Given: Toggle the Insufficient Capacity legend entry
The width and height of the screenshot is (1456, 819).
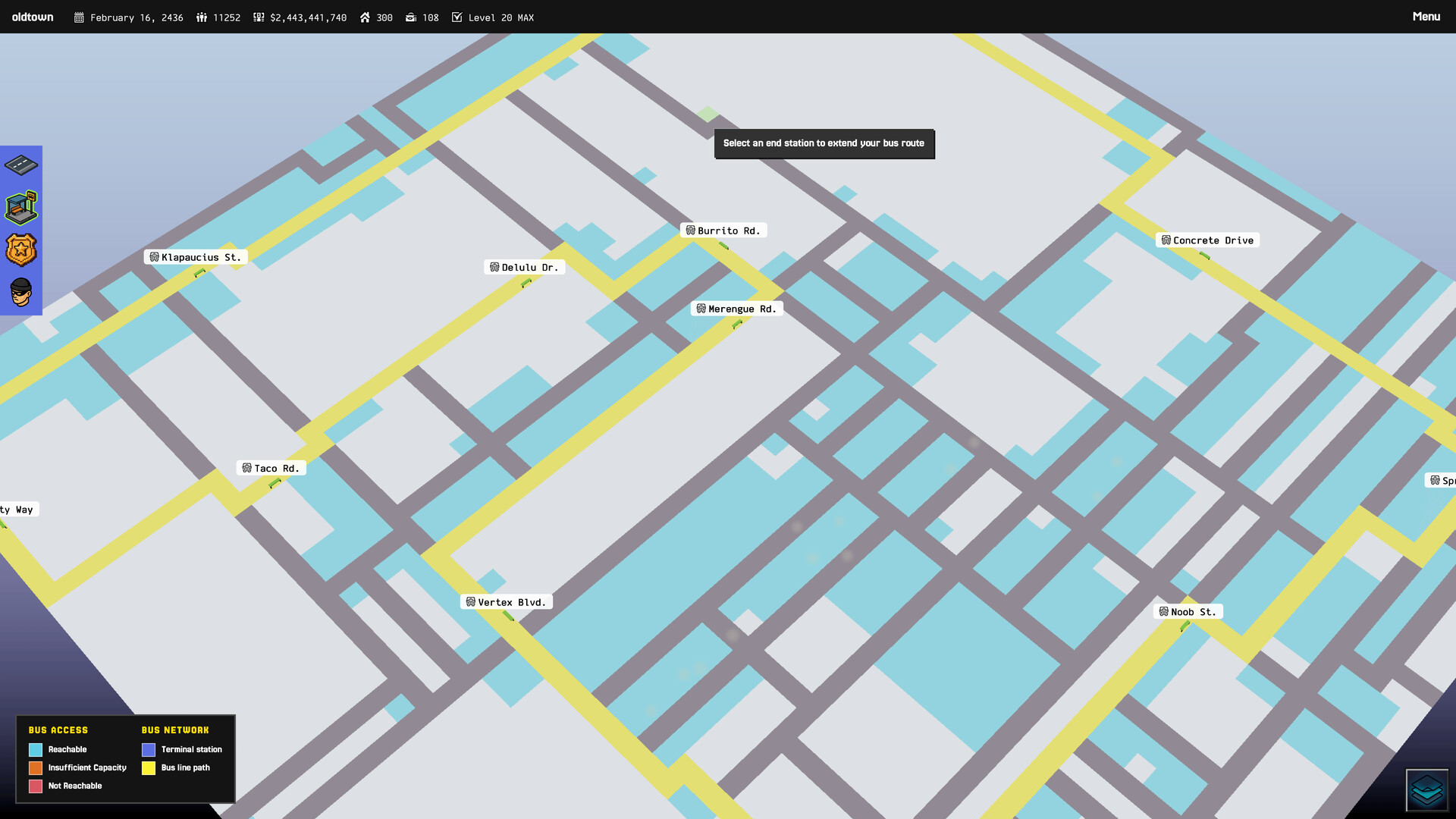Looking at the screenshot, I should 36,767.
